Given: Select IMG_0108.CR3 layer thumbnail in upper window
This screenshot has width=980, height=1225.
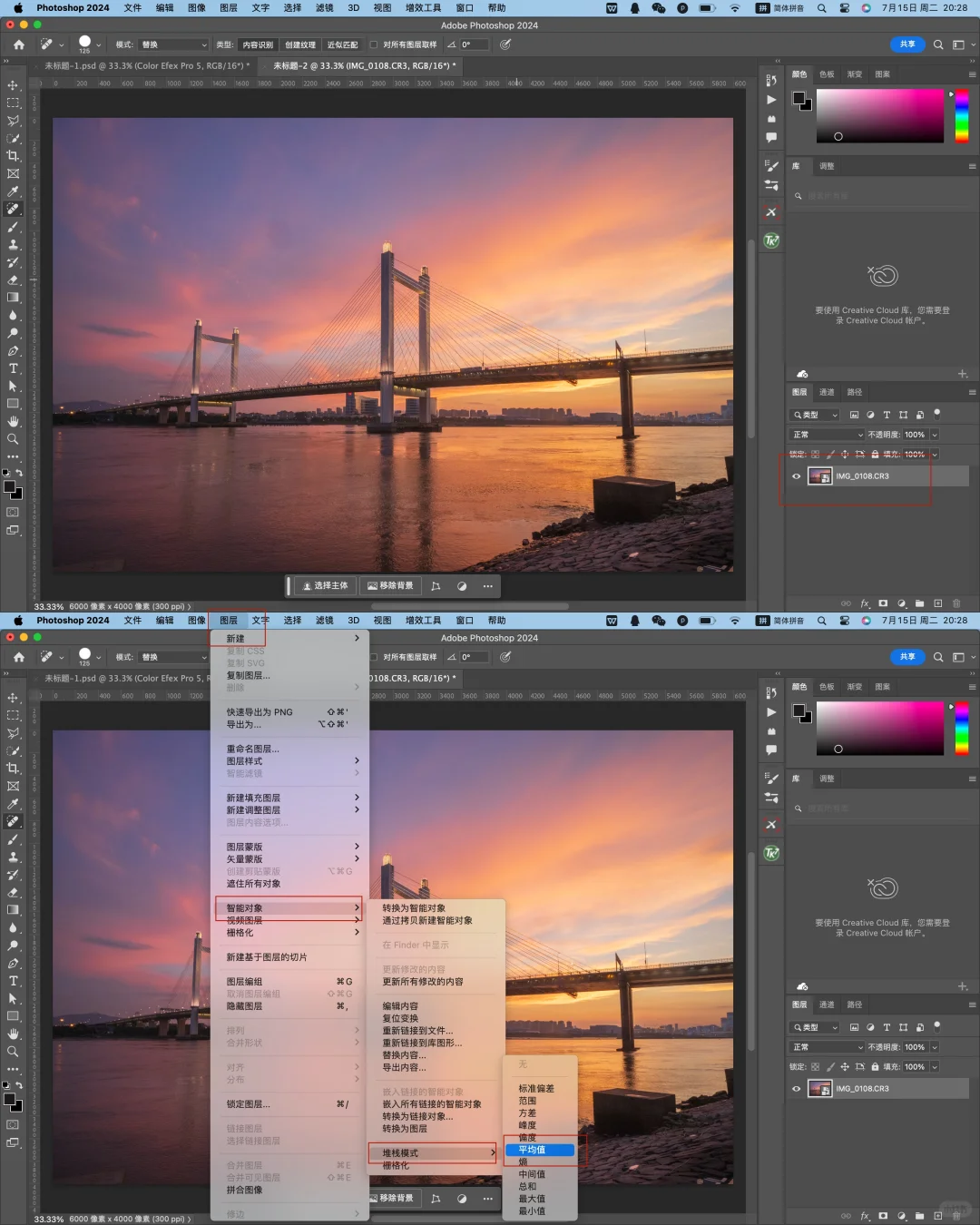Looking at the screenshot, I should 820,476.
